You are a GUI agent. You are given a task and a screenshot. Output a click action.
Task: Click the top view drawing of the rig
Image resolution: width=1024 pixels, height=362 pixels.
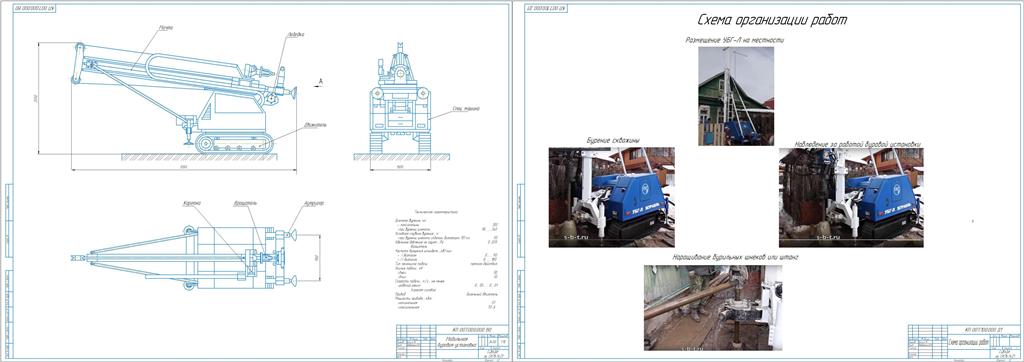[184, 257]
